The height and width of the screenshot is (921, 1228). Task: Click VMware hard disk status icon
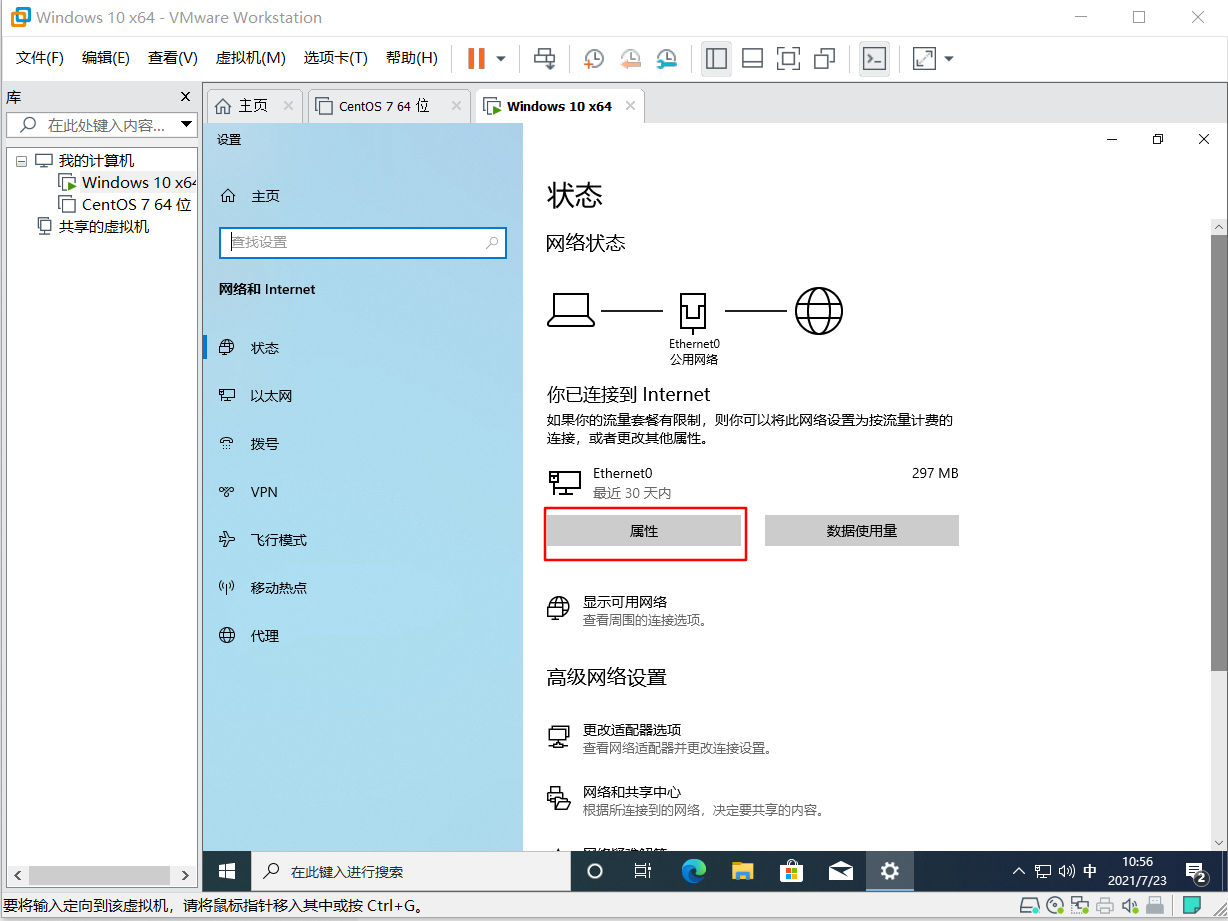[x=1029, y=907]
